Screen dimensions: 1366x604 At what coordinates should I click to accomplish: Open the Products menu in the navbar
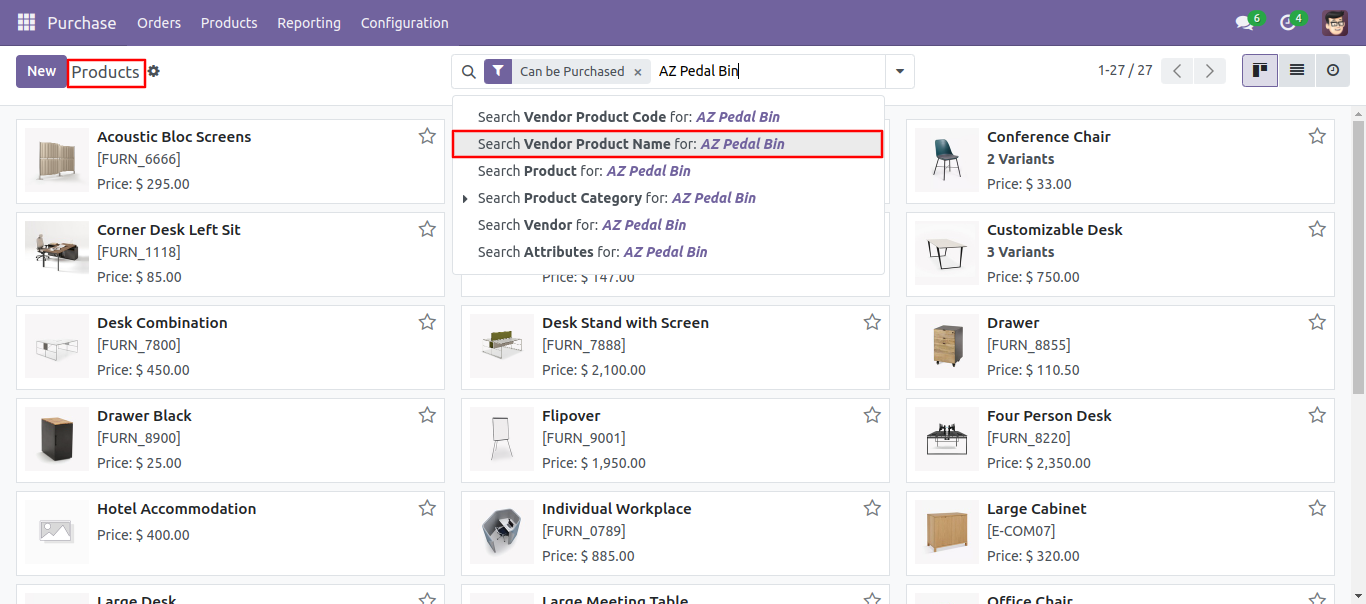click(229, 22)
